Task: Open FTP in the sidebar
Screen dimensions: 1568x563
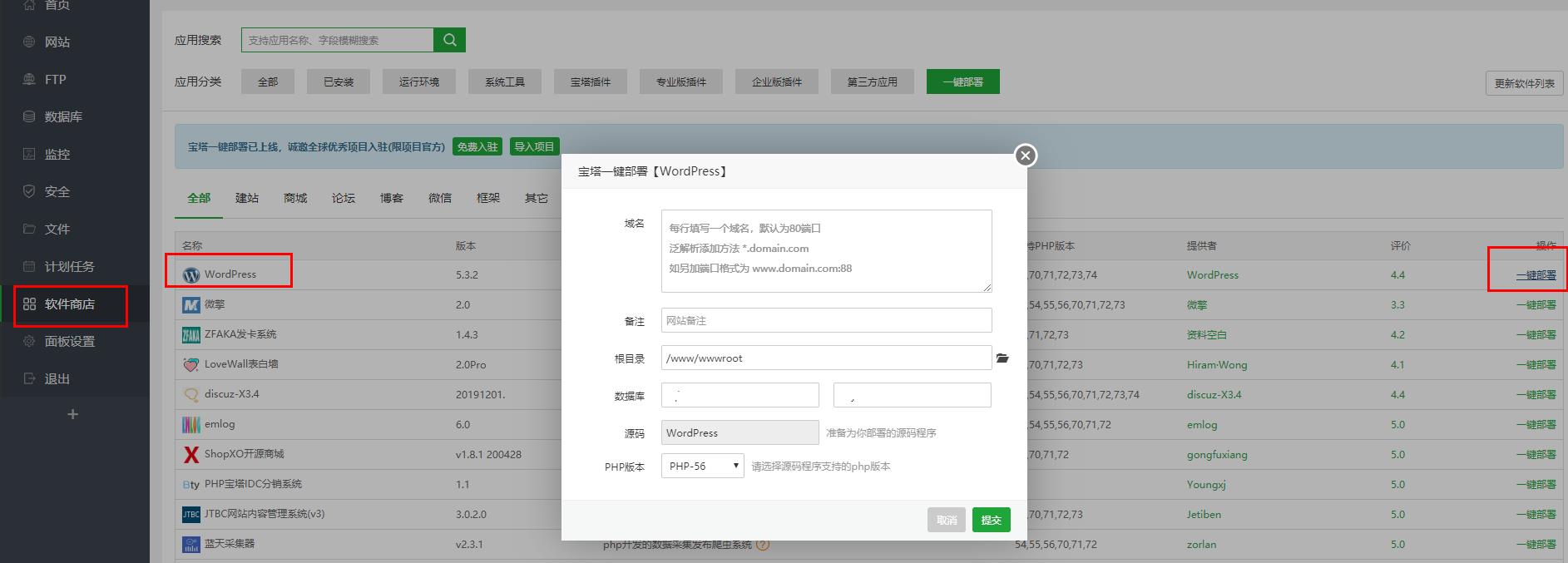Action: (75, 79)
